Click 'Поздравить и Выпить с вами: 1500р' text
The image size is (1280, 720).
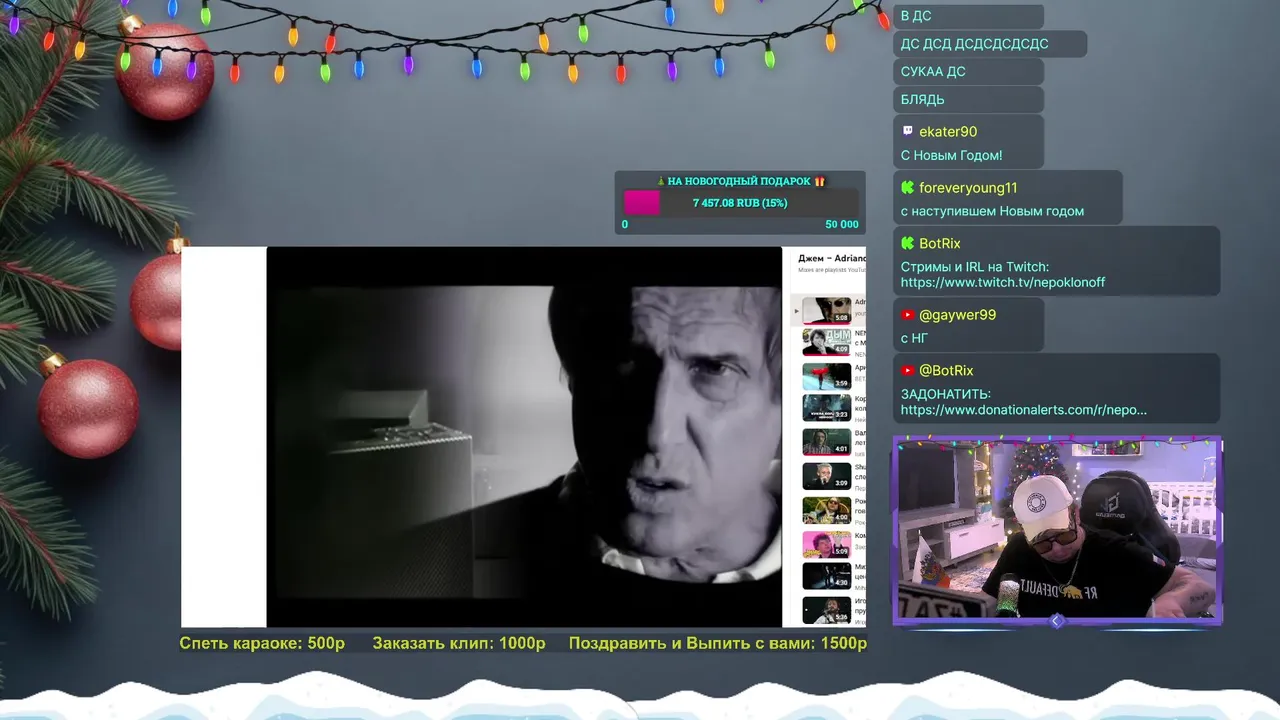tap(718, 643)
